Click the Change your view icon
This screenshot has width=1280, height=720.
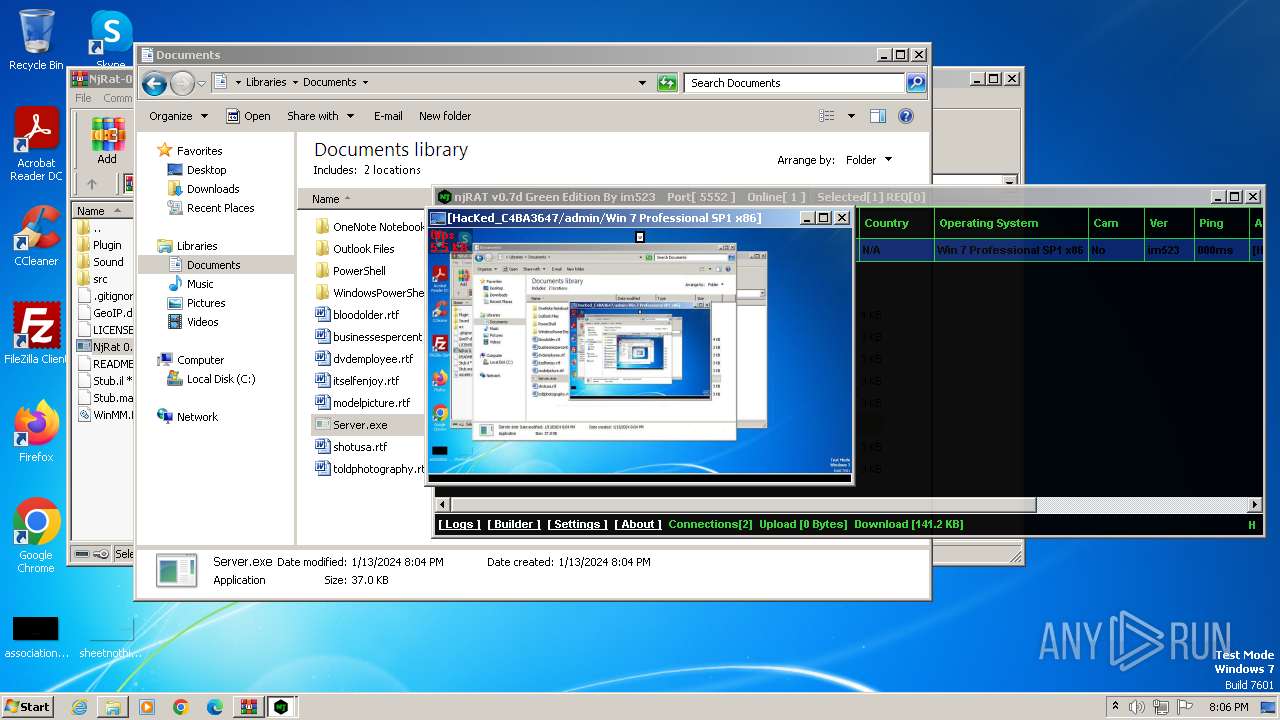[x=827, y=116]
